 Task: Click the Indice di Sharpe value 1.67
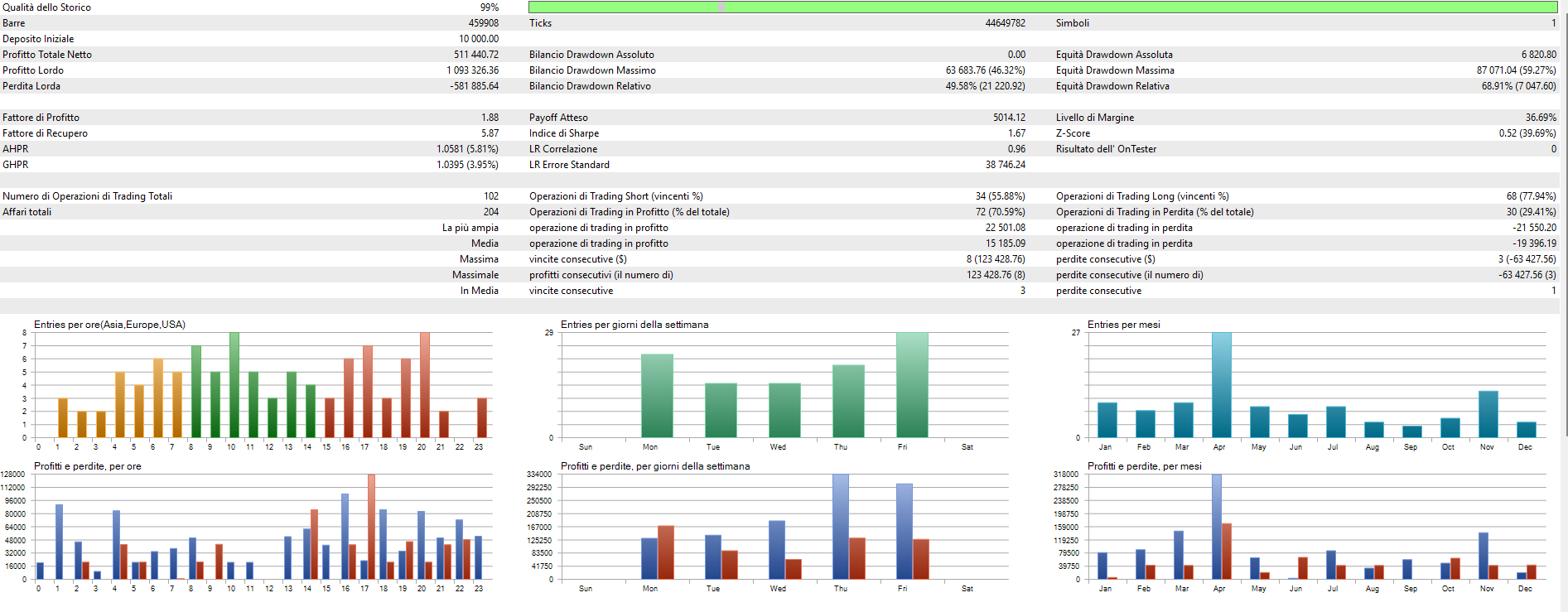(x=1016, y=133)
